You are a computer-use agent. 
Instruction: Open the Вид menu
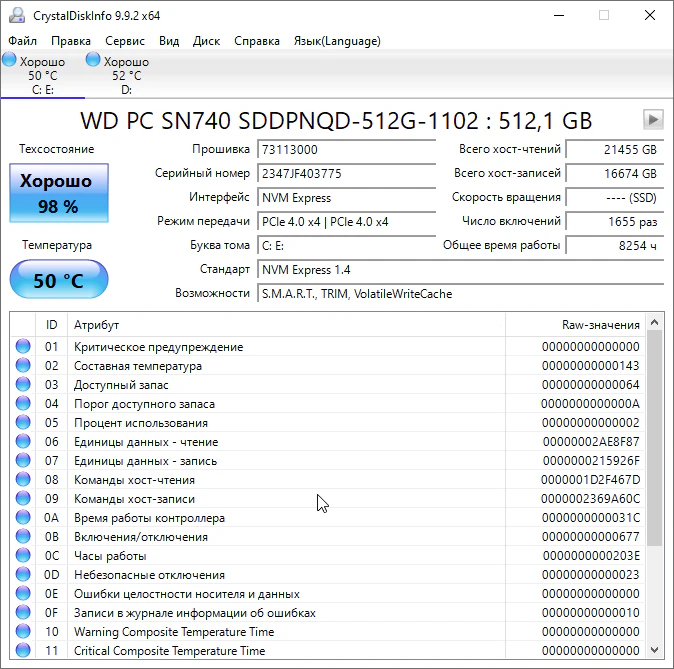pyautogui.click(x=169, y=41)
